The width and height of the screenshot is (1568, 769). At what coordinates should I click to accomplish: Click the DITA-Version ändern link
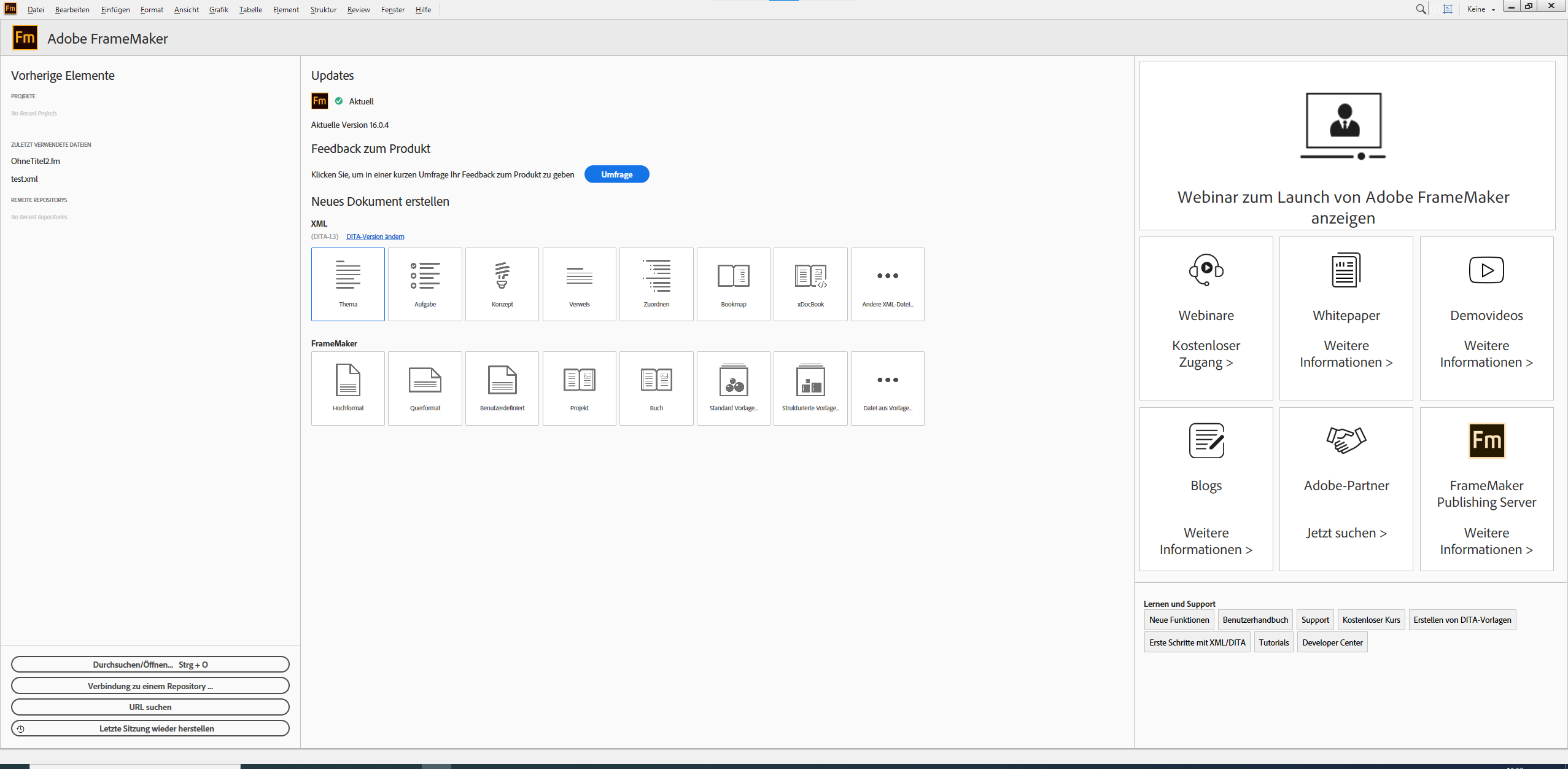[374, 236]
